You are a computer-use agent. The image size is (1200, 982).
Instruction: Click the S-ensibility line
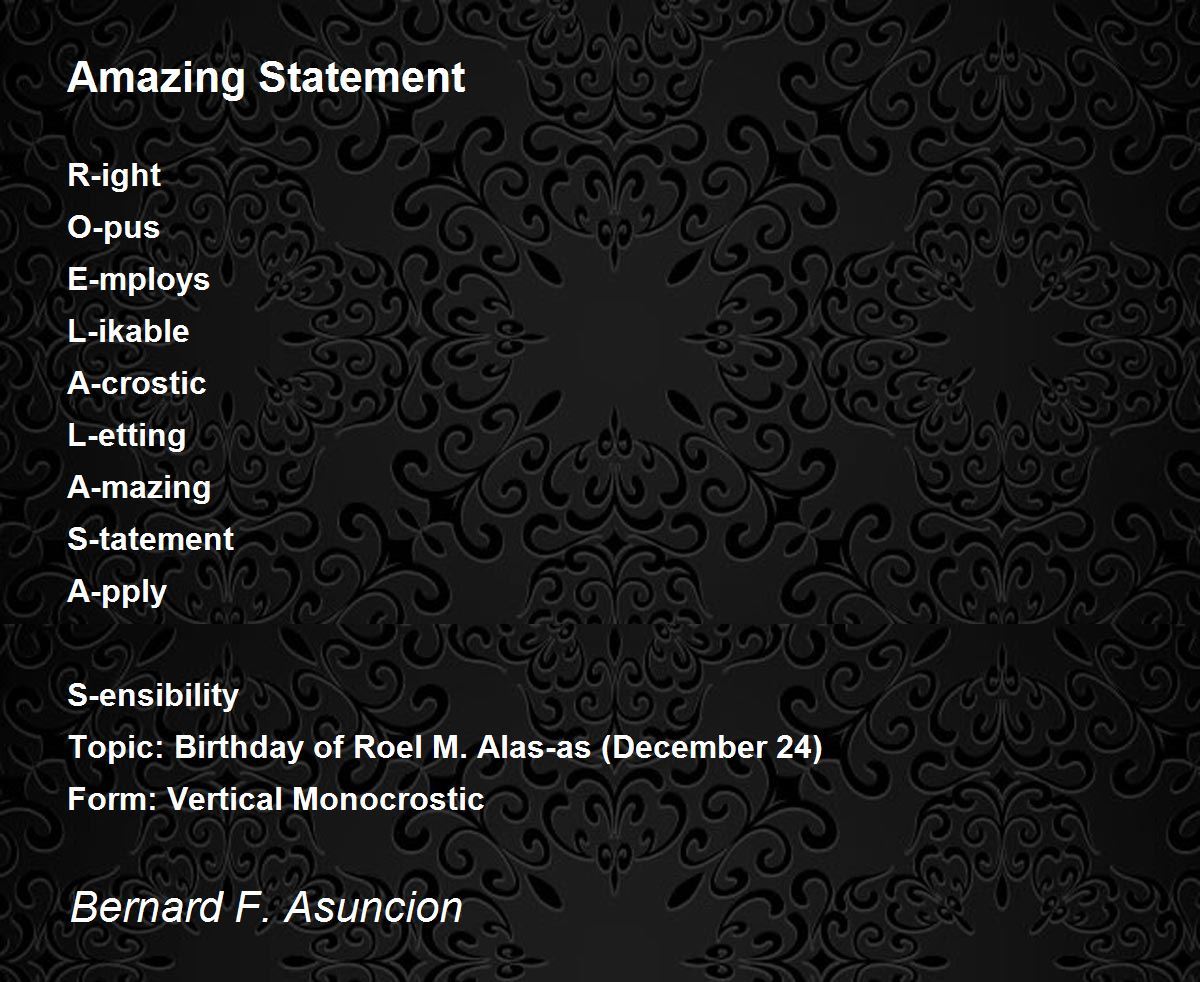[153, 696]
